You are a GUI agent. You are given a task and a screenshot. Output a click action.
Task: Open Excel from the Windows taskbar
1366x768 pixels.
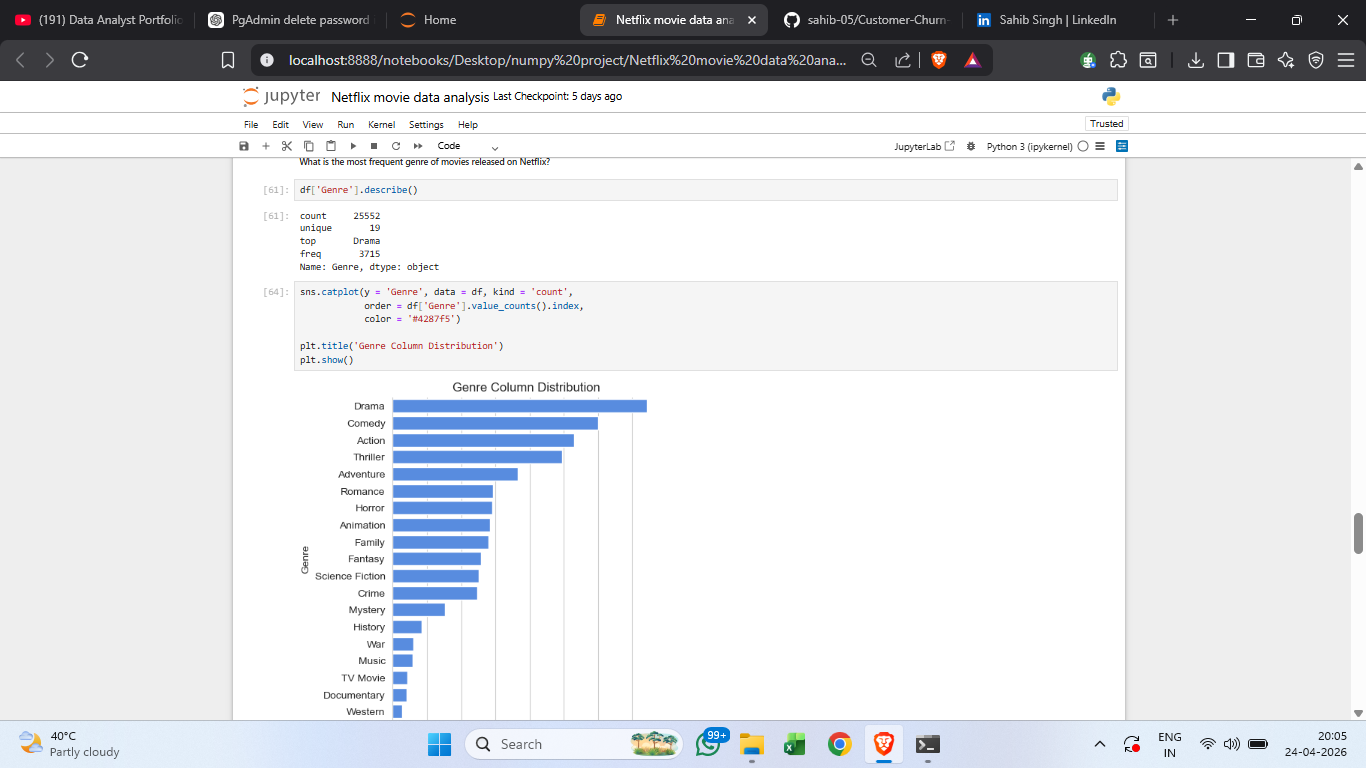[x=795, y=744]
